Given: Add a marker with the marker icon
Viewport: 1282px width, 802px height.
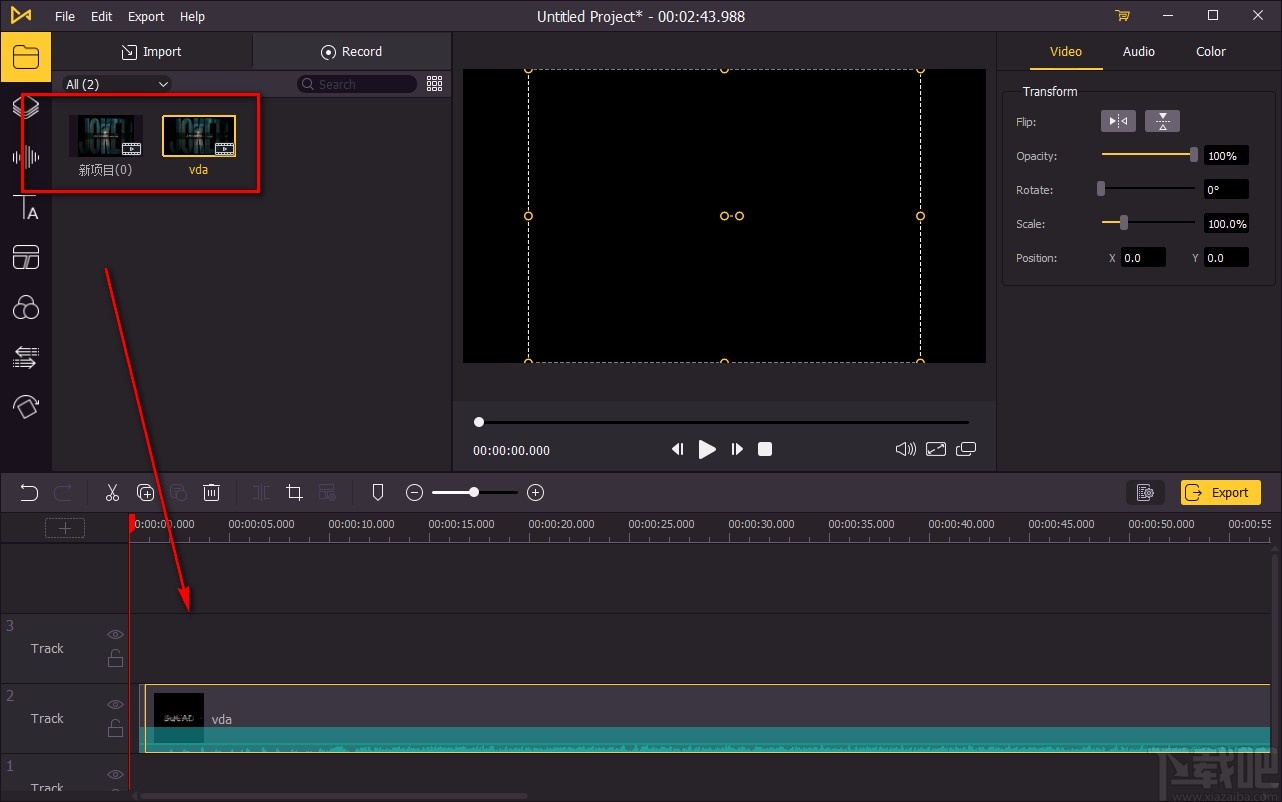Looking at the screenshot, I should click(378, 492).
